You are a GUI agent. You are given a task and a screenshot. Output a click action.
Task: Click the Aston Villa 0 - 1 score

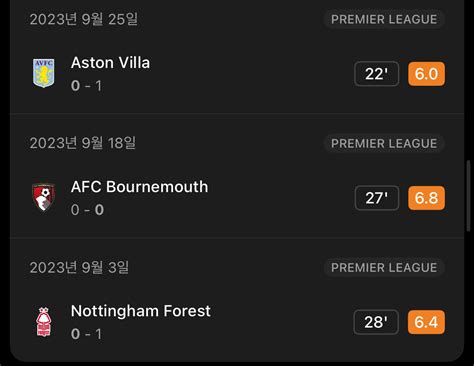tap(86, 86)
